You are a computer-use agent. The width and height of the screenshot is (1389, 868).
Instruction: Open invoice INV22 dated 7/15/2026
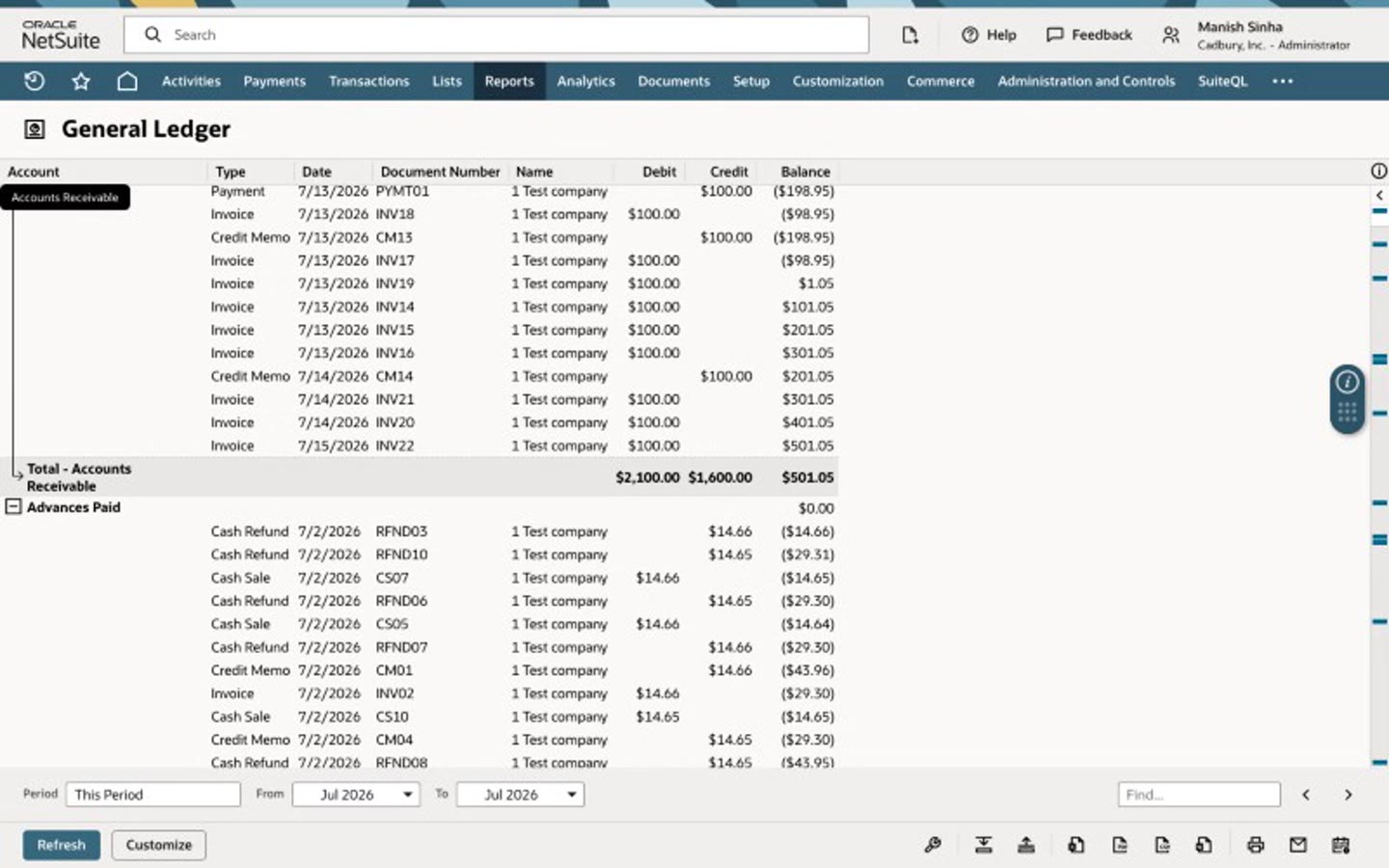coord(395,446)
